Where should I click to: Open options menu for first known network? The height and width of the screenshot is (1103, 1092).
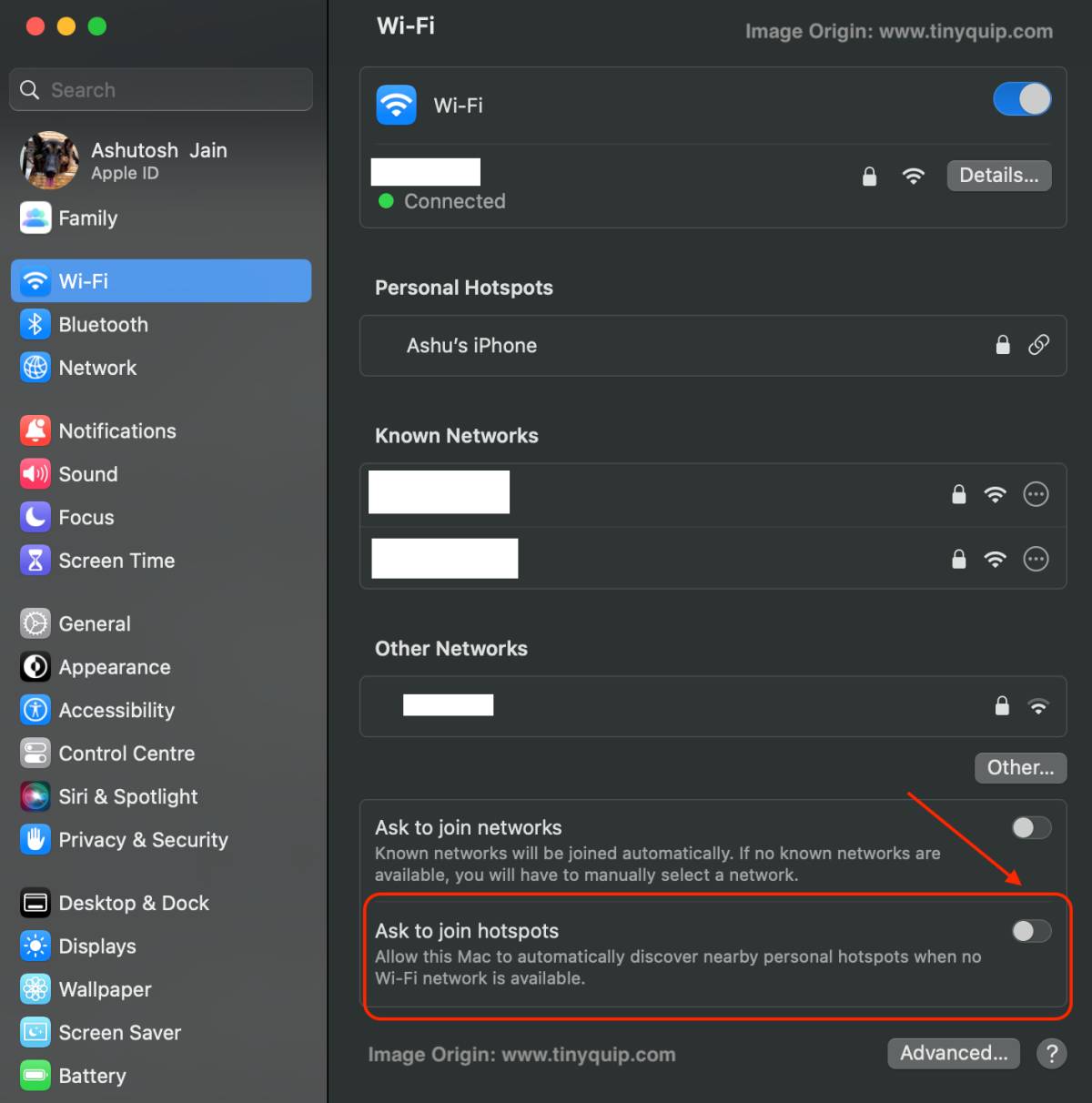[x=1036, y=494]
